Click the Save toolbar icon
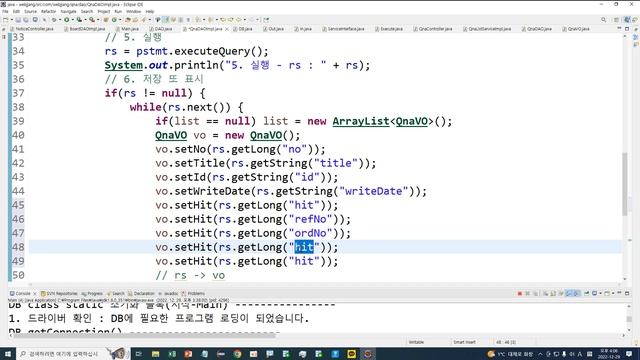 tap(18, 20)
